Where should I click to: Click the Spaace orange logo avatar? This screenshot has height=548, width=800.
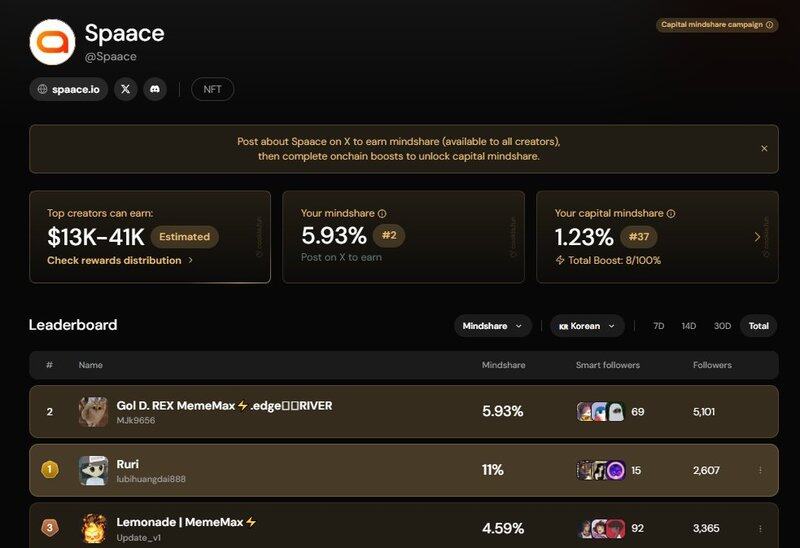pos(52,42)
